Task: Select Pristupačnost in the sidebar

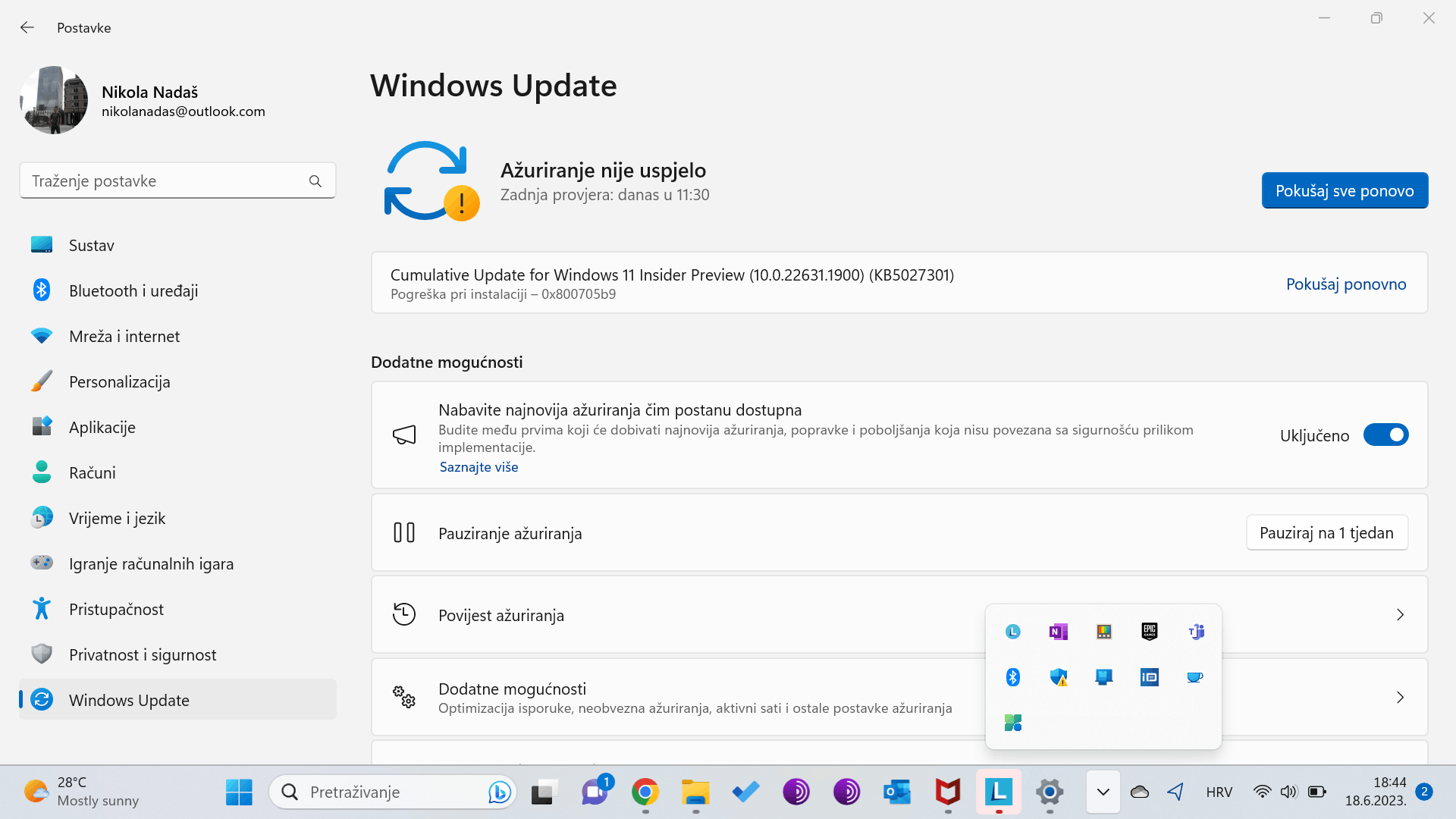Action: 177,609
